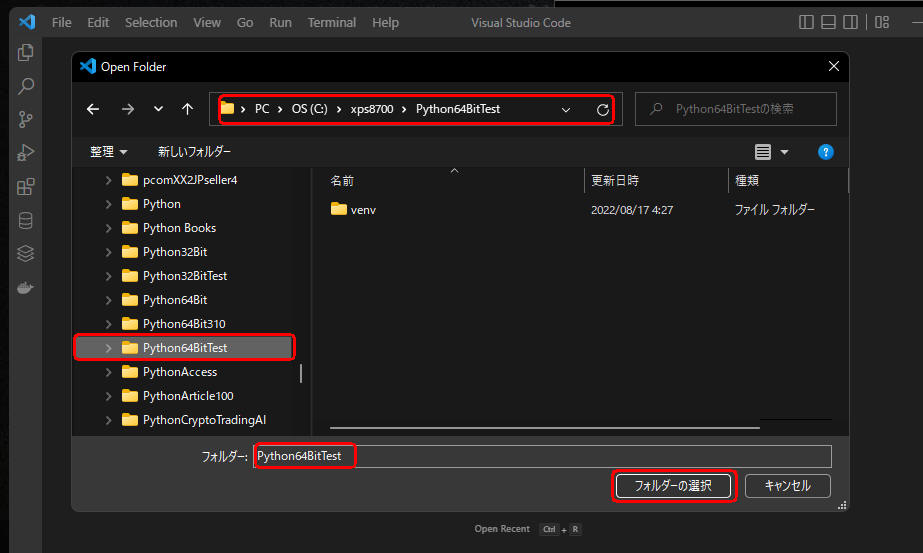Click the VS Code logo in title bar

click(27, 22)
